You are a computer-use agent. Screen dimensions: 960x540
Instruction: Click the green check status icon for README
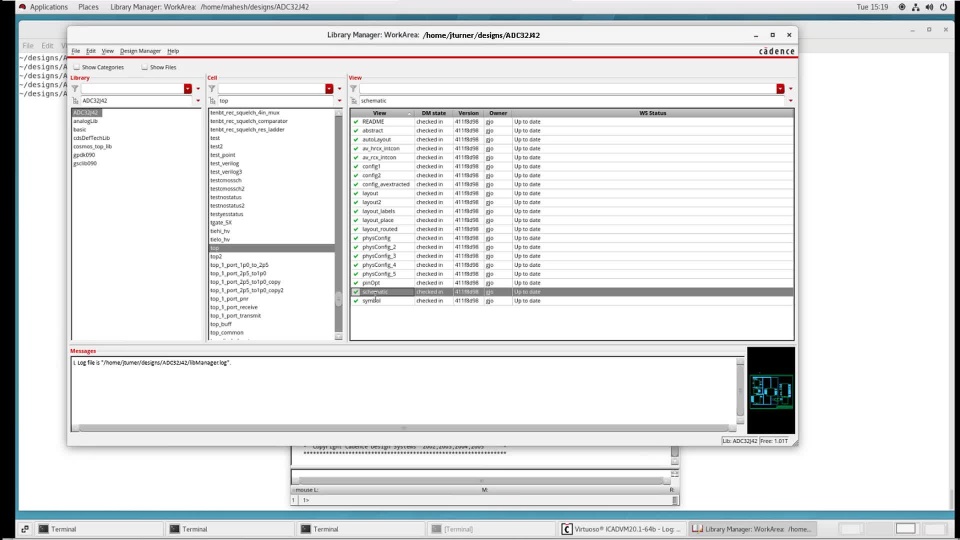(x=356, y=122)
